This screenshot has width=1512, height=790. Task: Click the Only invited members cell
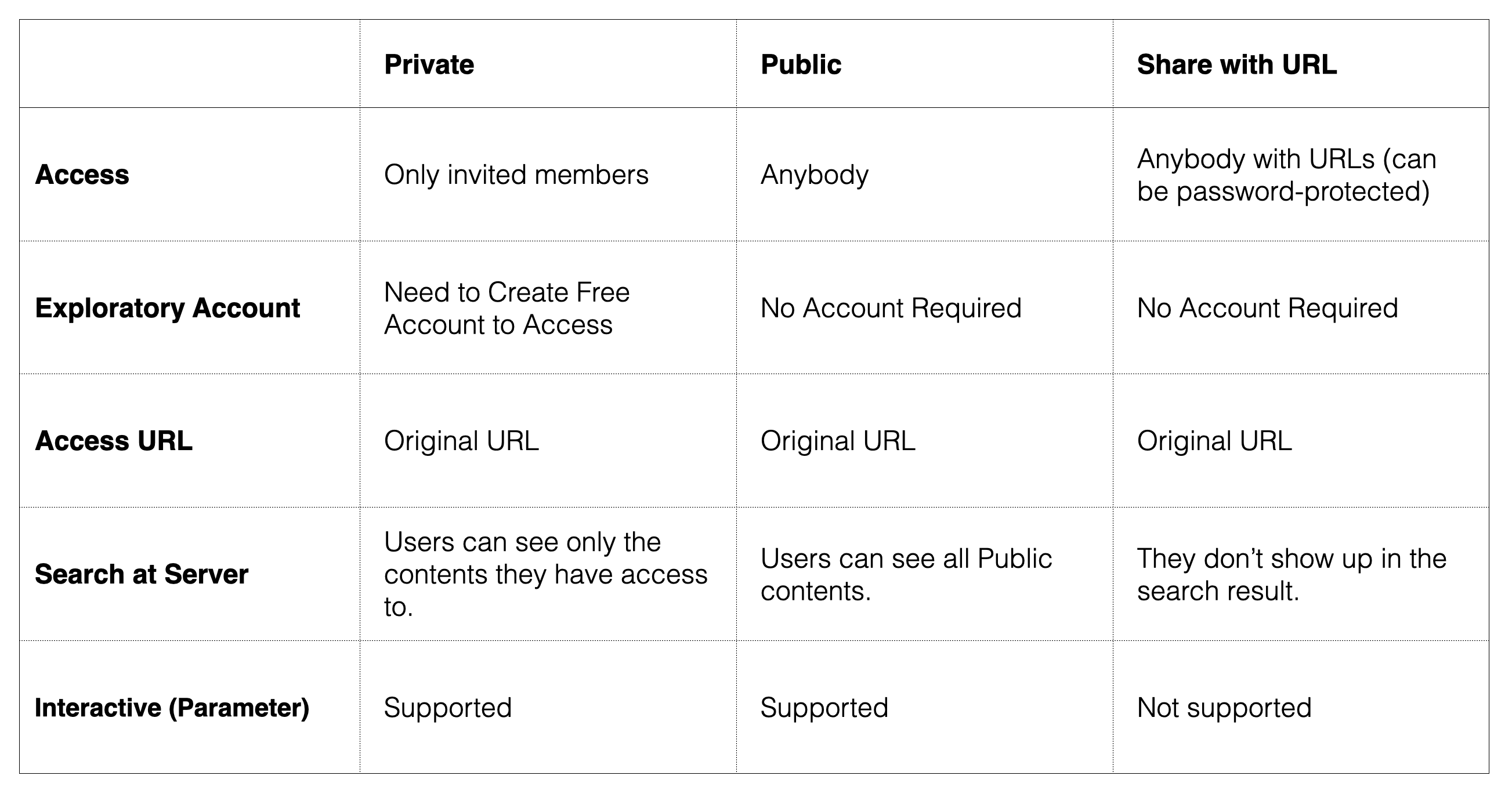[x=516, y=175]
